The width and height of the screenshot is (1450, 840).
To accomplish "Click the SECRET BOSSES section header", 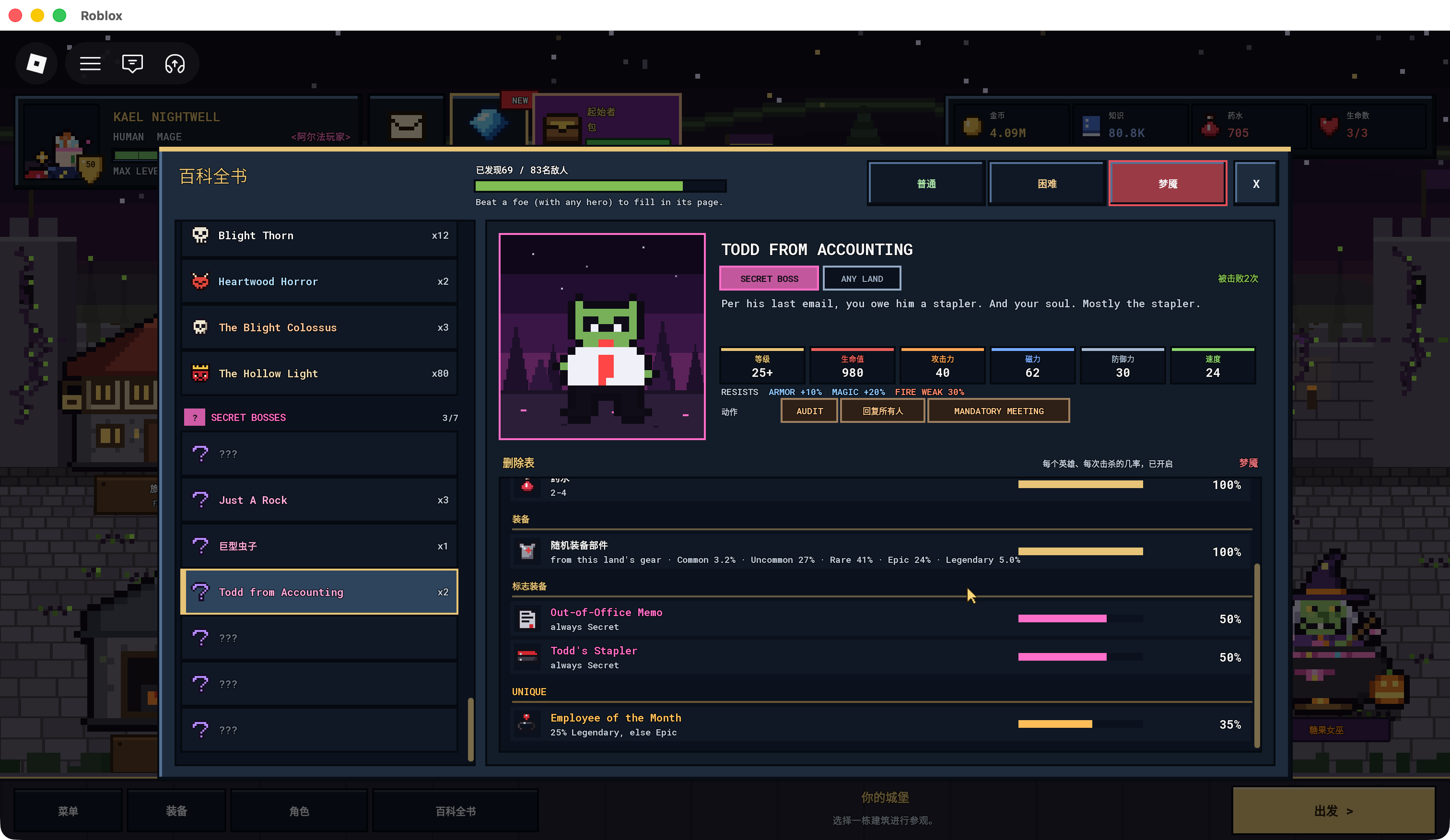I will click(320, 417).
